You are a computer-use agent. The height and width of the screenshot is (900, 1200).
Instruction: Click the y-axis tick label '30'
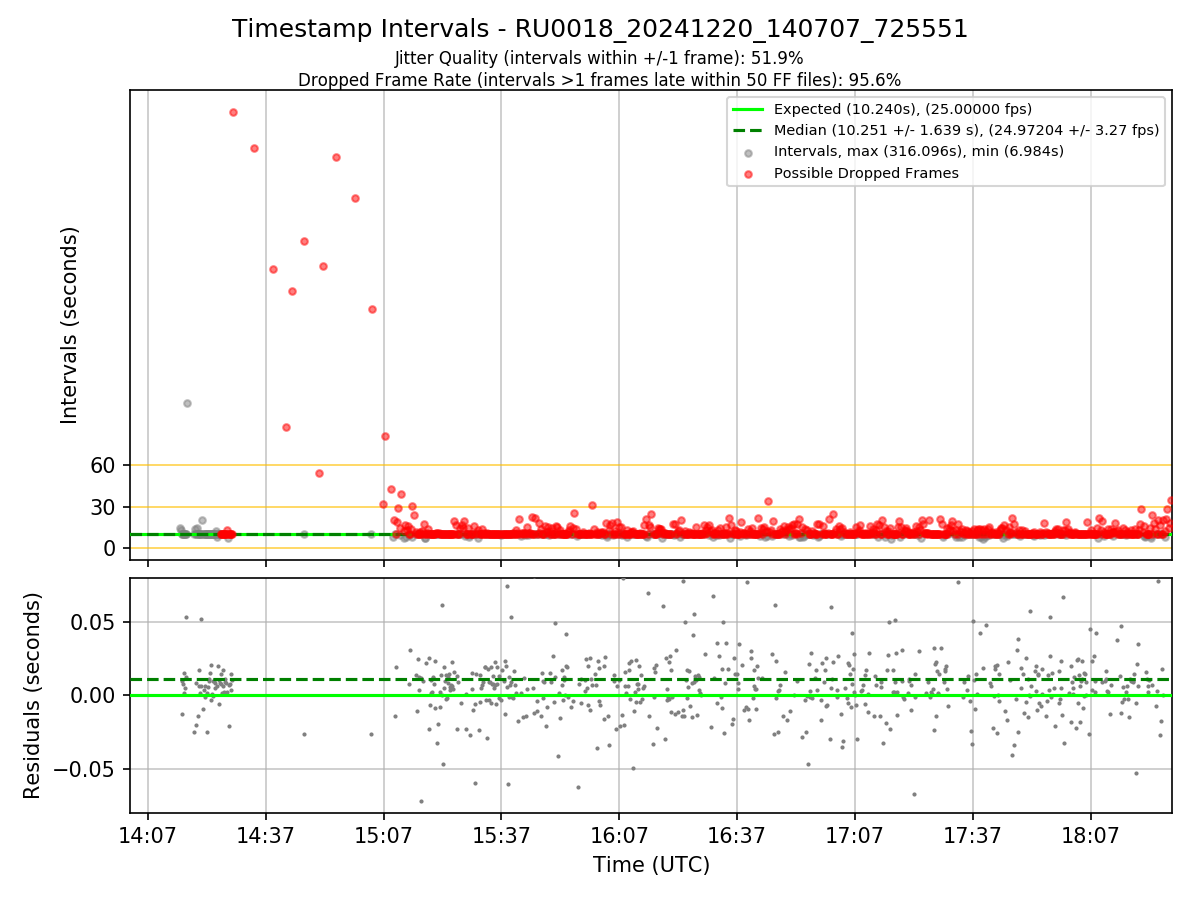[103, 507]
